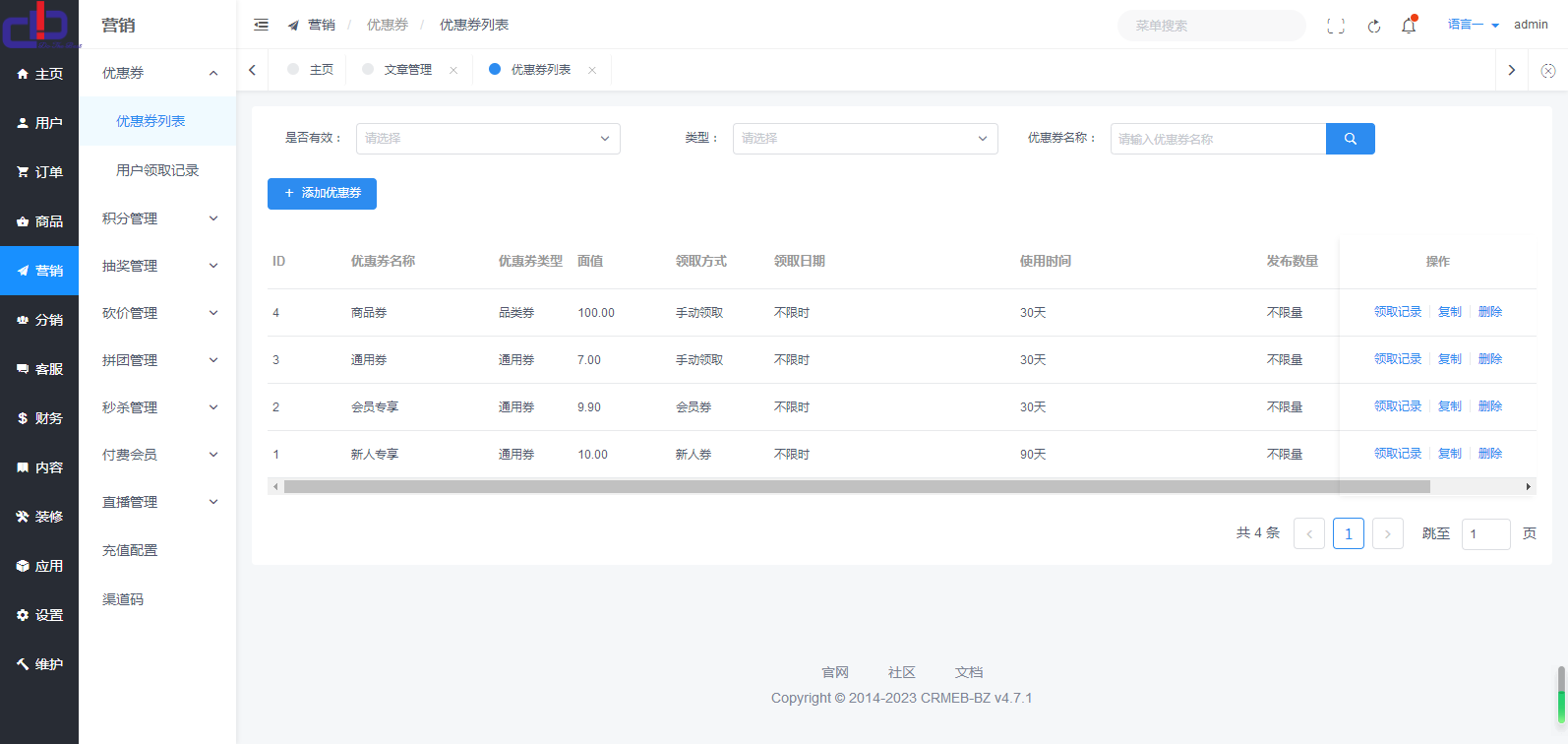The width and height of the screenshot is (1568, 744).
Task: Click the table horizontal scrollbar
Action: pyautogui.click(x=856, y=486)
